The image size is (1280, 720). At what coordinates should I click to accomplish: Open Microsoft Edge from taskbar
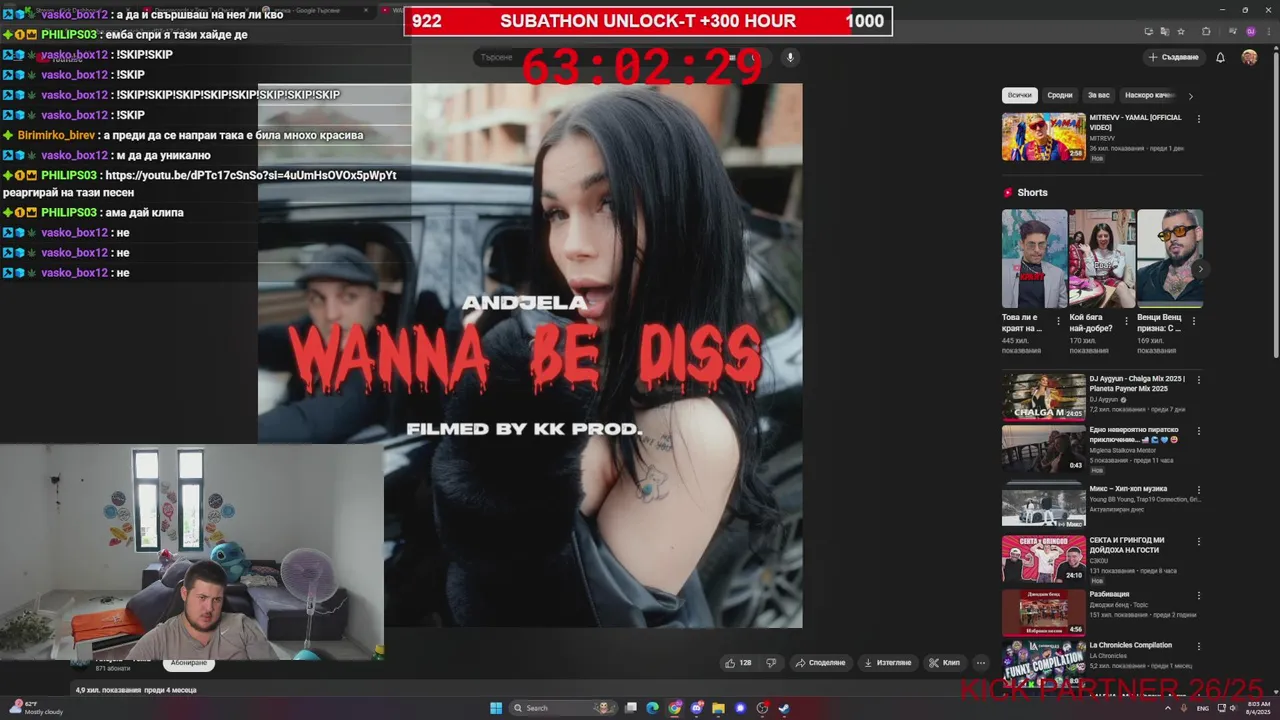click(653, 708)
